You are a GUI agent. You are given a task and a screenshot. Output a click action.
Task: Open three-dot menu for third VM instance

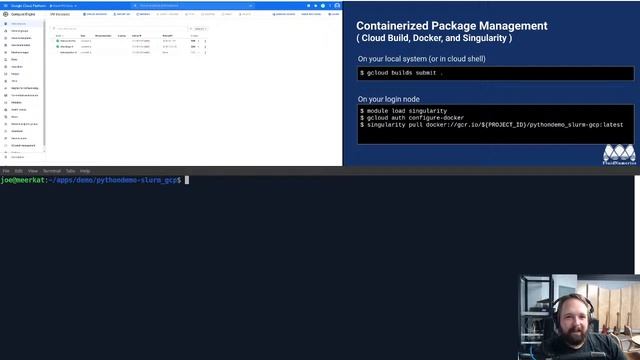[205, 52]
